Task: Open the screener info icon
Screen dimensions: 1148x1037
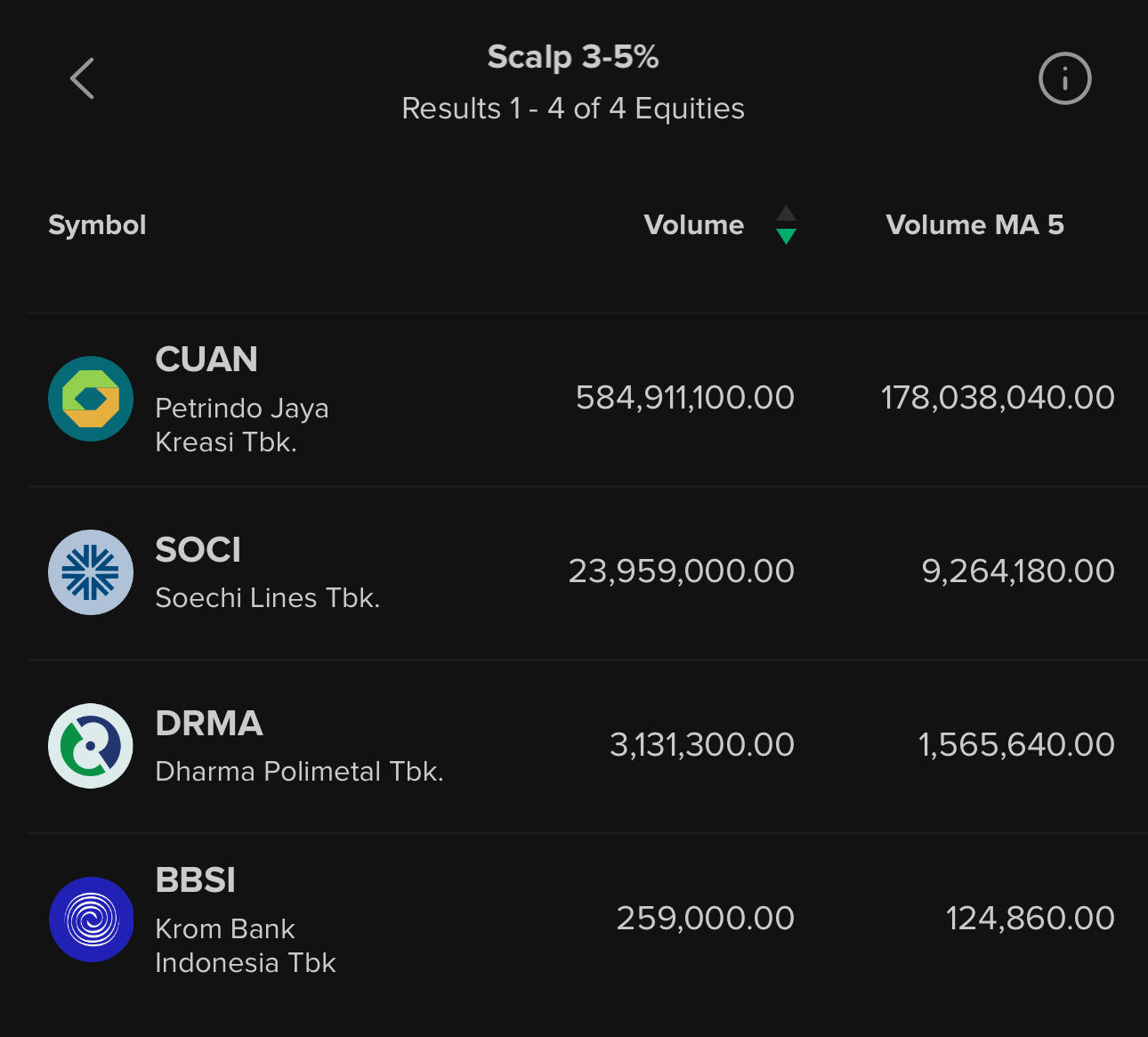Action: tap(1064, 78)
